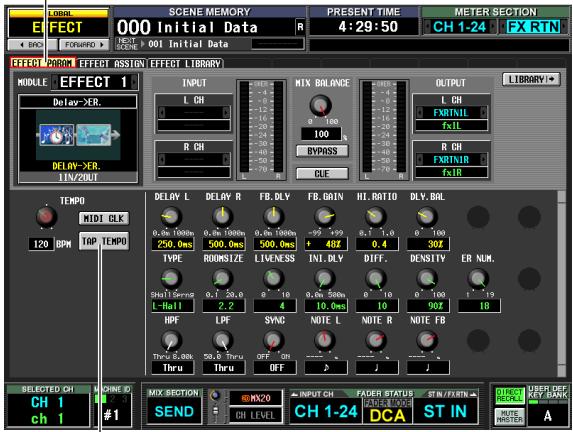Screen dimensions: 573x432
Task: Click the MIX BALANCE value field 100
Action: coord(321,134)
